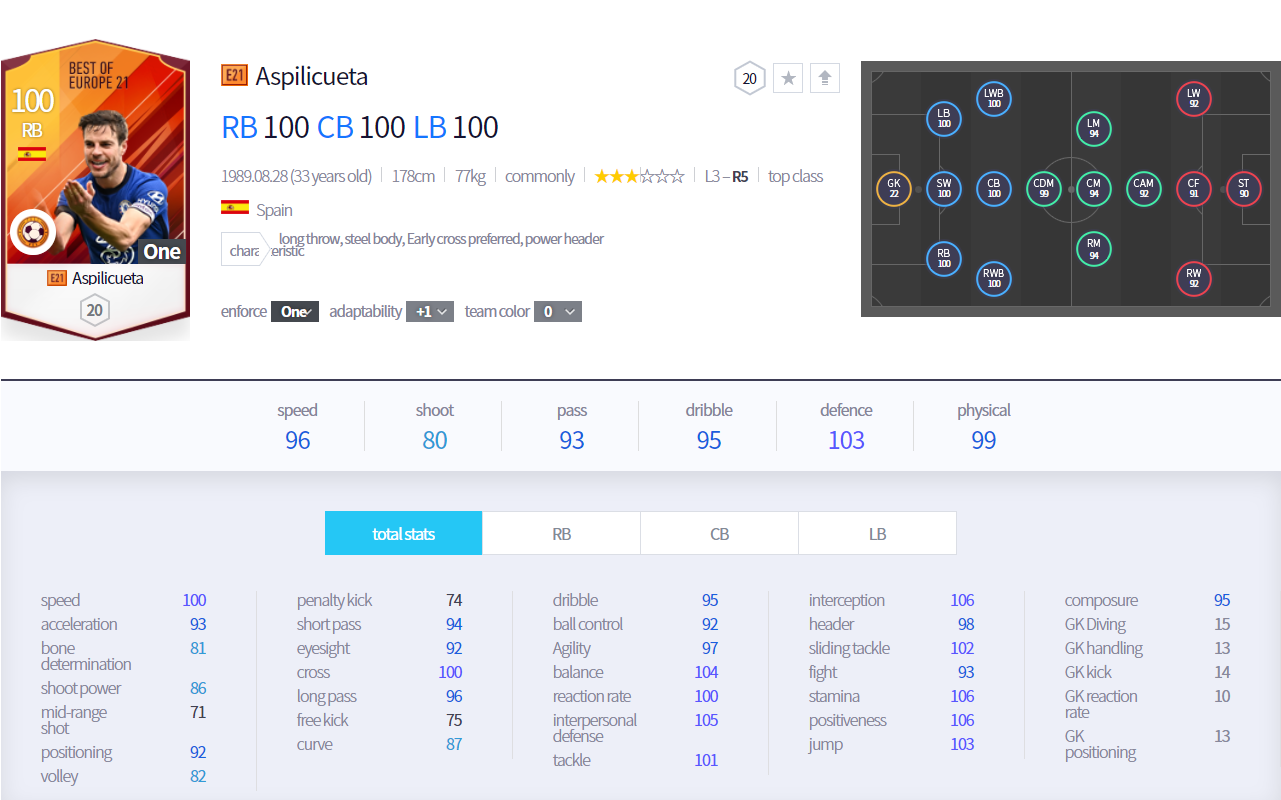This screenshot has width=1281, height=800.
Task: Click the star favorite icon
Action: click(788, 78)
